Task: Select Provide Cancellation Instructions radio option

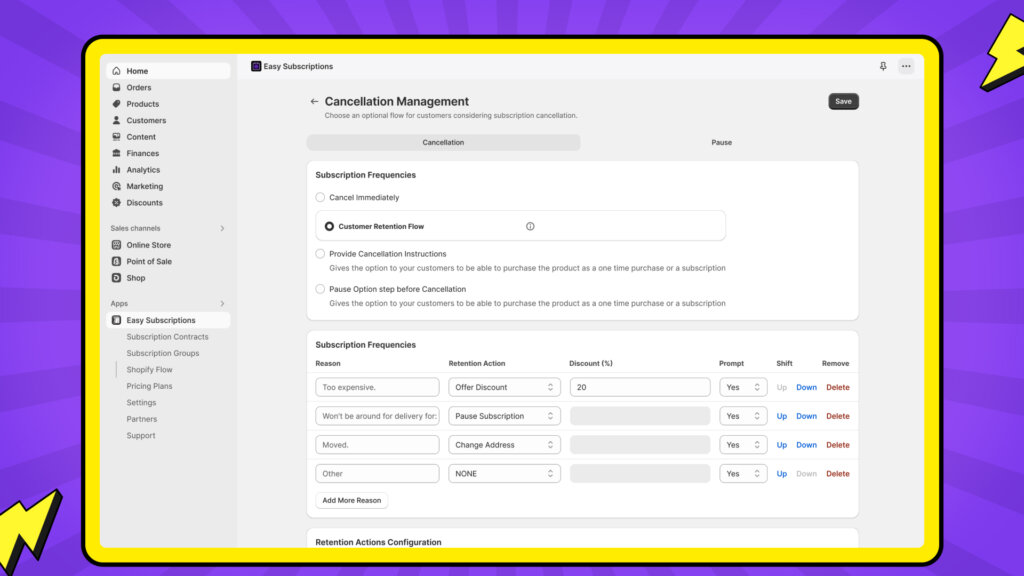Action: pos(320,254)
